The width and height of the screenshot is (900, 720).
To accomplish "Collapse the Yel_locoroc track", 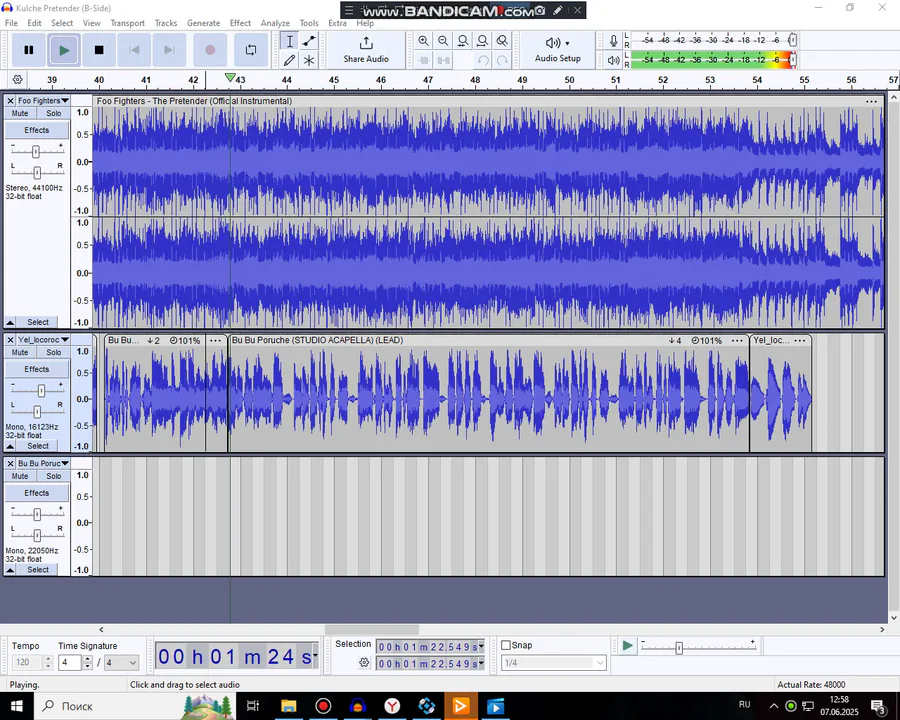I will tap(10, 446).
